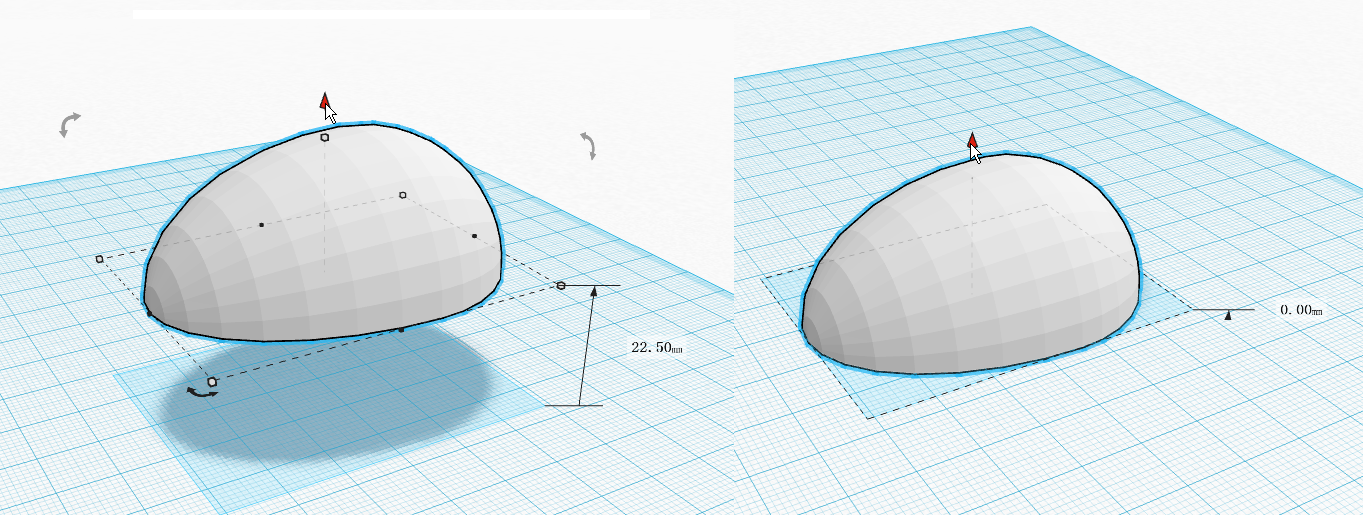Screen dimensions: 1363x515
Task: Click the red lift cone above right shape
Action: click(x=971, y=141)
